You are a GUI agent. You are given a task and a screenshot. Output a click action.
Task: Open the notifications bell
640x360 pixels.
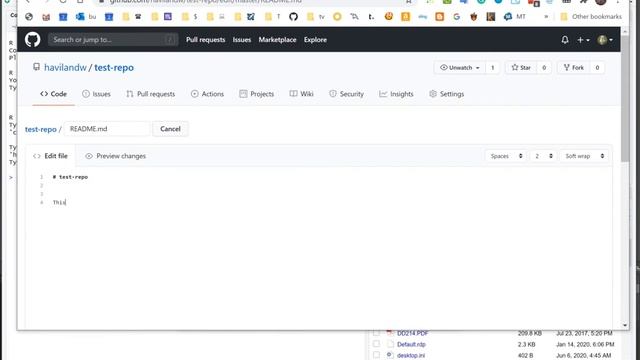coord(565,40)
